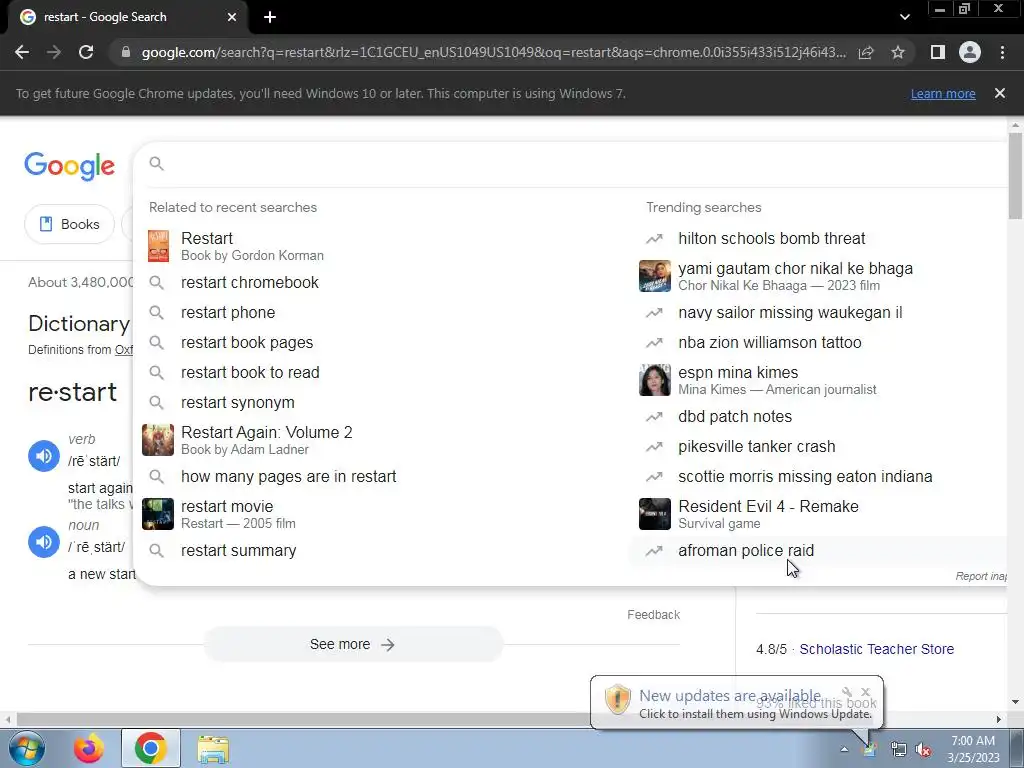Click the restart movie poster thumbnail

[x=158, y=514]
